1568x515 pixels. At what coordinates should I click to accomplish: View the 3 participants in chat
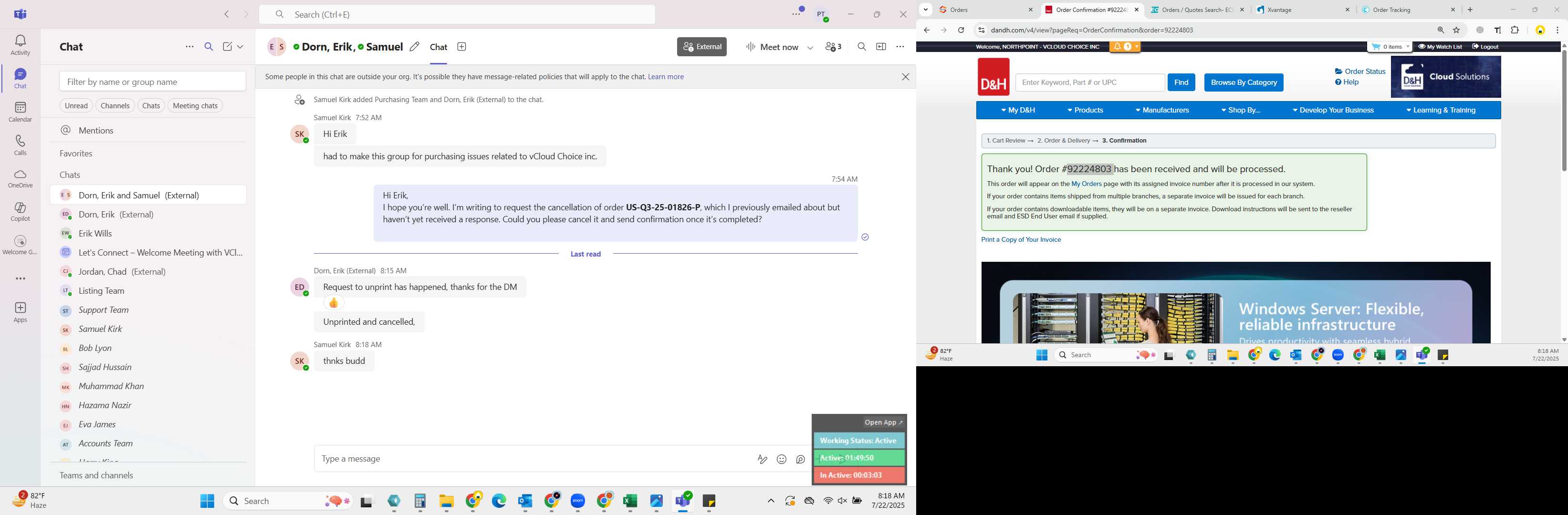(x=833, y=47)
